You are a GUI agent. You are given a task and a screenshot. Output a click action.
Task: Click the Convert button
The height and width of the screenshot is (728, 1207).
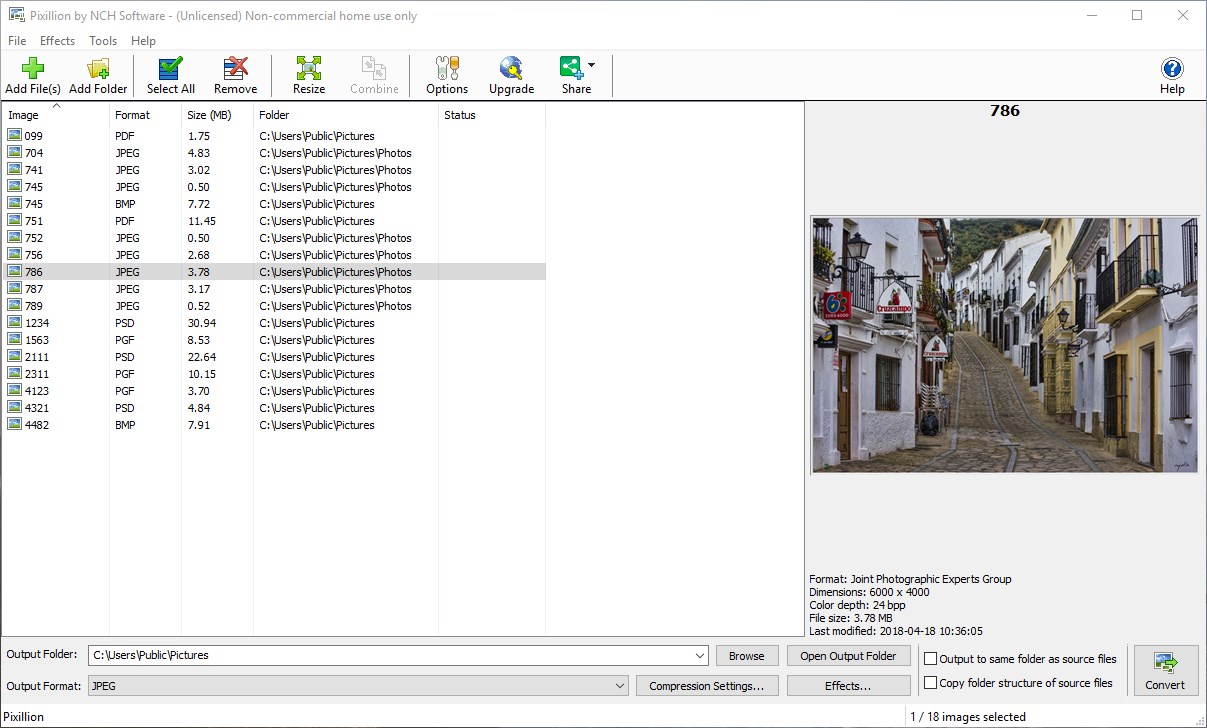(x=1166, y=670)
